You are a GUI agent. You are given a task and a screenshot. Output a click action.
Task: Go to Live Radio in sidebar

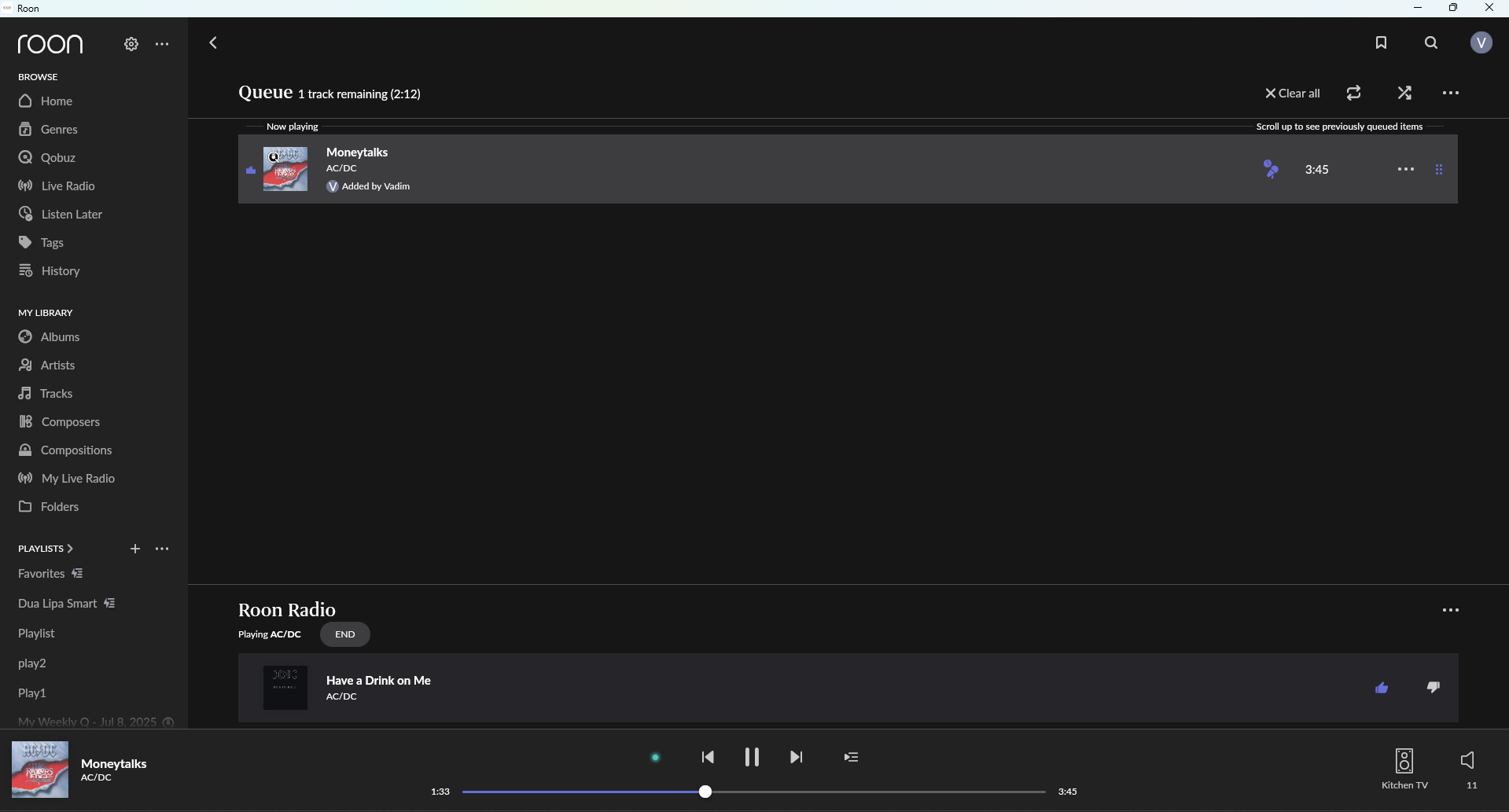pos(68,186)
